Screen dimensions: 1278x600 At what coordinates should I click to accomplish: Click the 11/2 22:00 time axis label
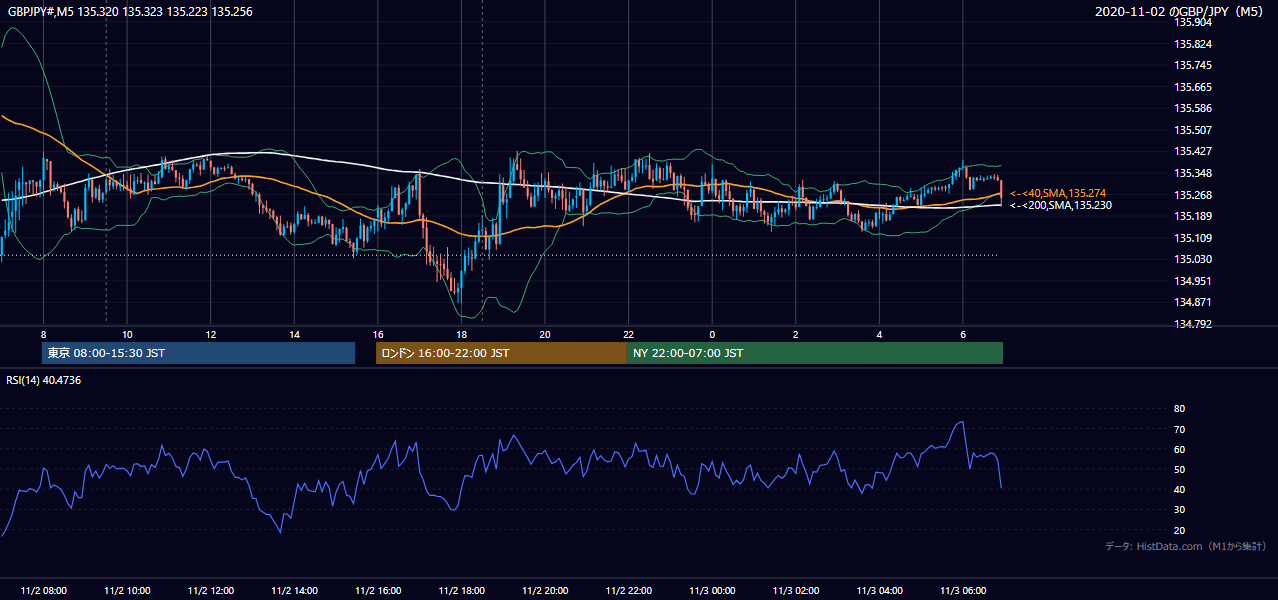click(629, 591)
